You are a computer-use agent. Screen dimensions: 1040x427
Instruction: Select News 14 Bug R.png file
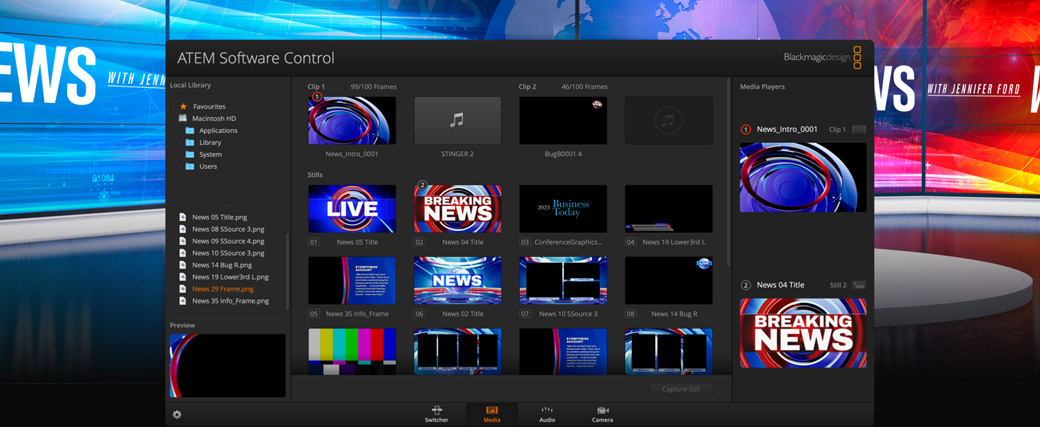coord(221,264)
